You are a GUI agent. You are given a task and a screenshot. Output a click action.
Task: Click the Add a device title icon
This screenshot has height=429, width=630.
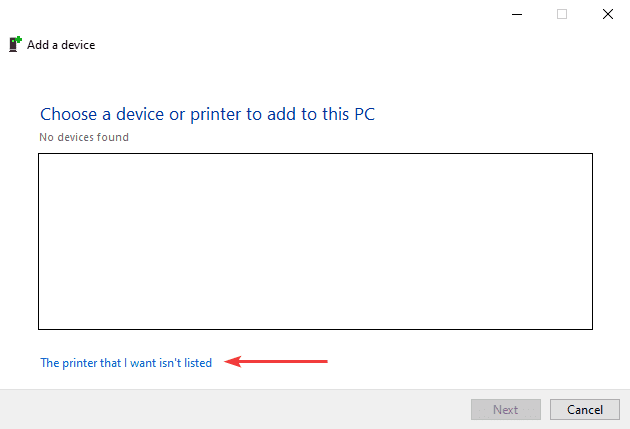pyautogui.click(x=15, y=44)
